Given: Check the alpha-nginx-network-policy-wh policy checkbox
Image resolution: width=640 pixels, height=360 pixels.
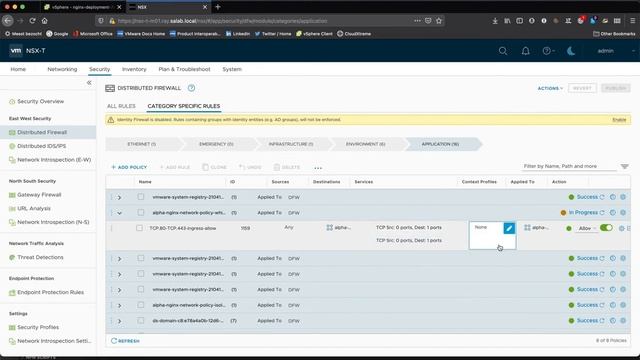Looking at the screenshot, I should [141, 212].
